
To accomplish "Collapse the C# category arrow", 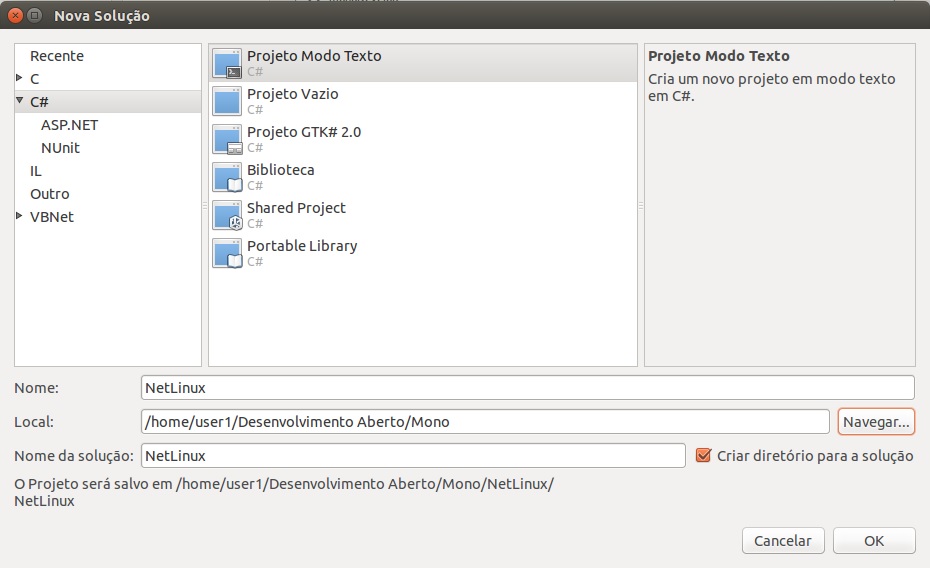I will (20, 101).
